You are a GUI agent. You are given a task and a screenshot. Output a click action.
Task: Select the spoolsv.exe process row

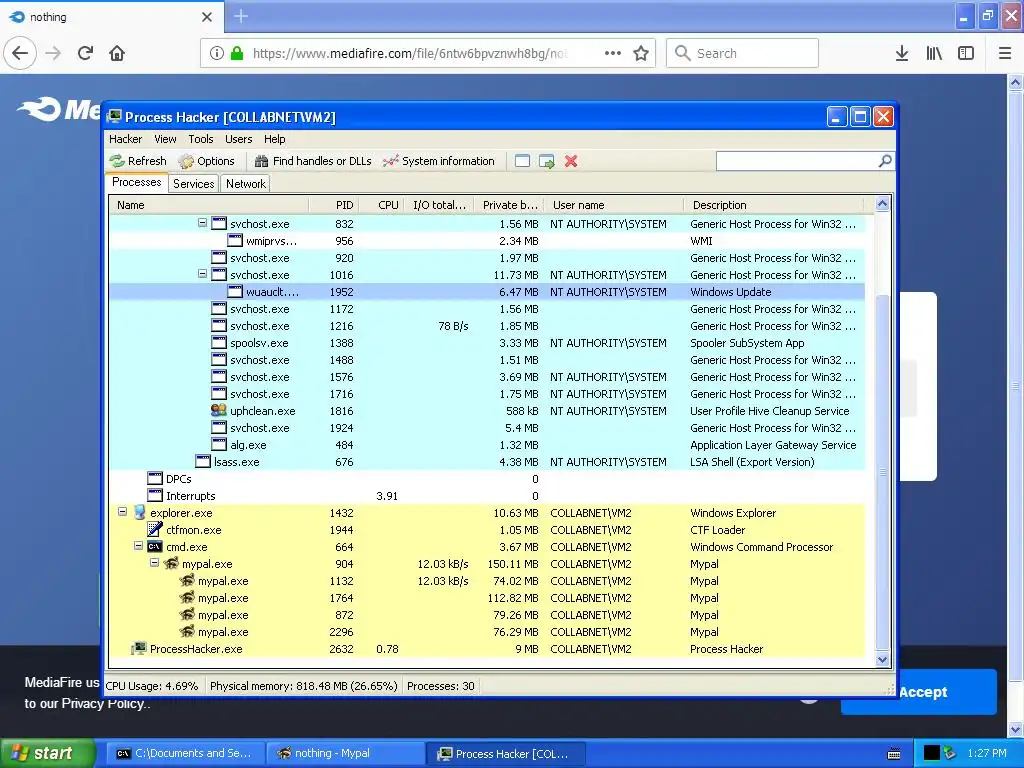pyautogui.click(x=487, y=343)
